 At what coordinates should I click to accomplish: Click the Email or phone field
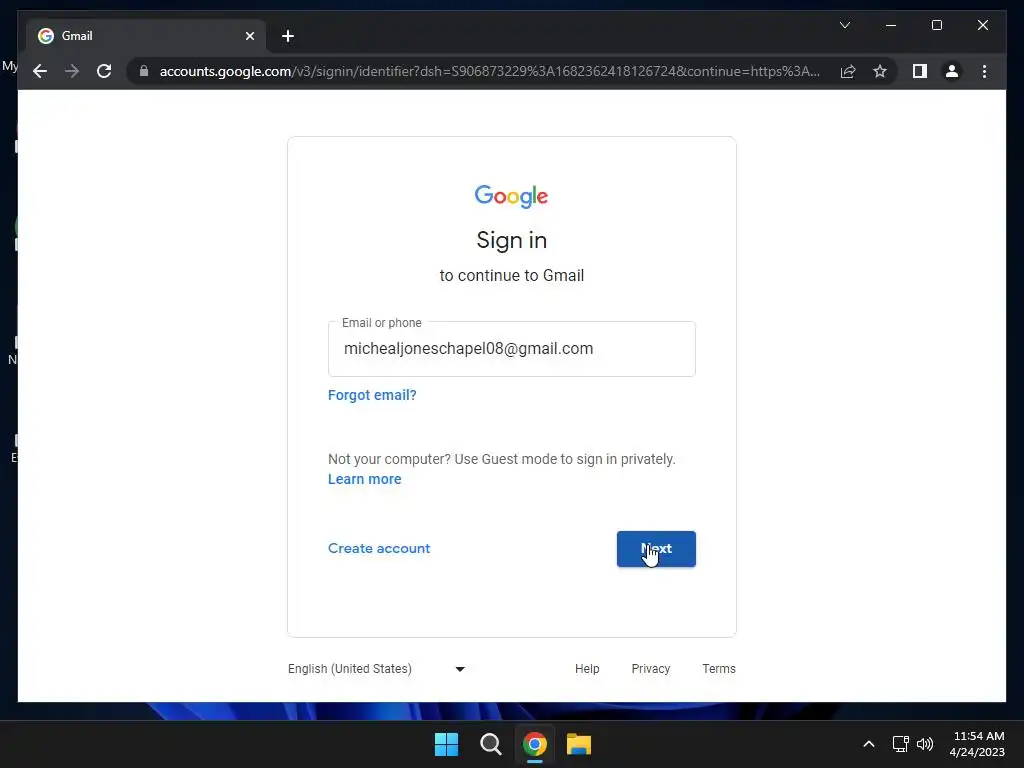coord(511,349)
